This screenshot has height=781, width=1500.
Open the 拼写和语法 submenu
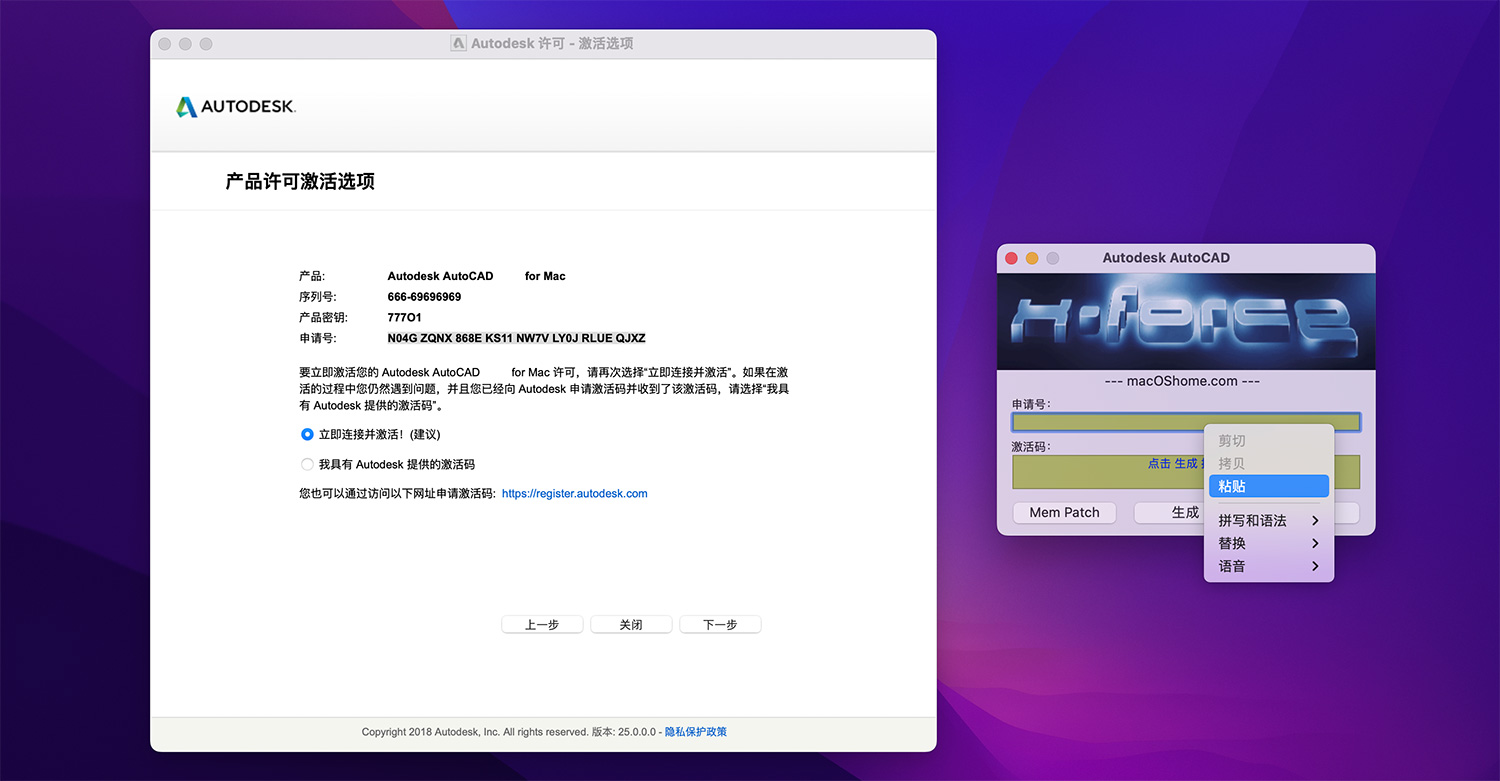tap(1269, 521)
